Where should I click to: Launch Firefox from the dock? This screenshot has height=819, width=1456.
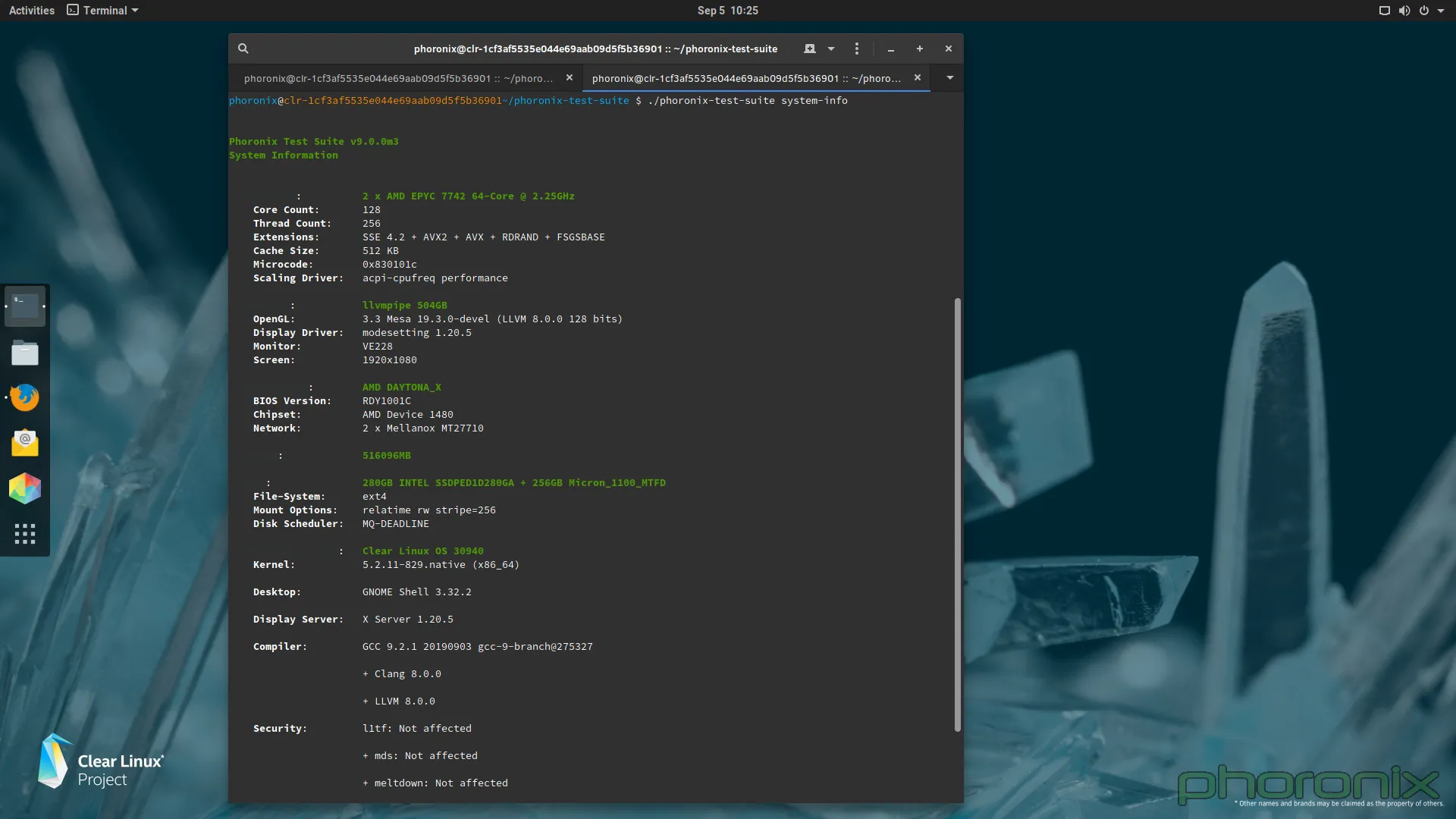[x=25, y=397]
